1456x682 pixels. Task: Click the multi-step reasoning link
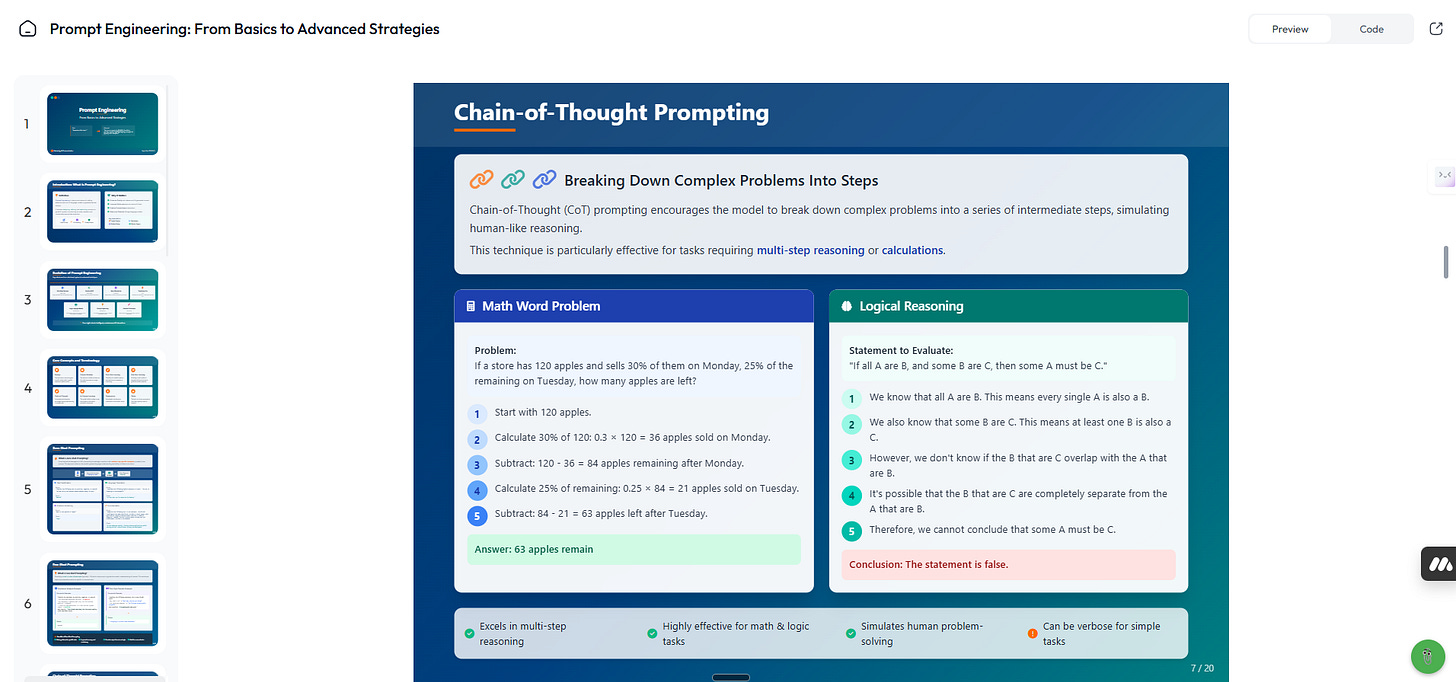pos(810,250)
